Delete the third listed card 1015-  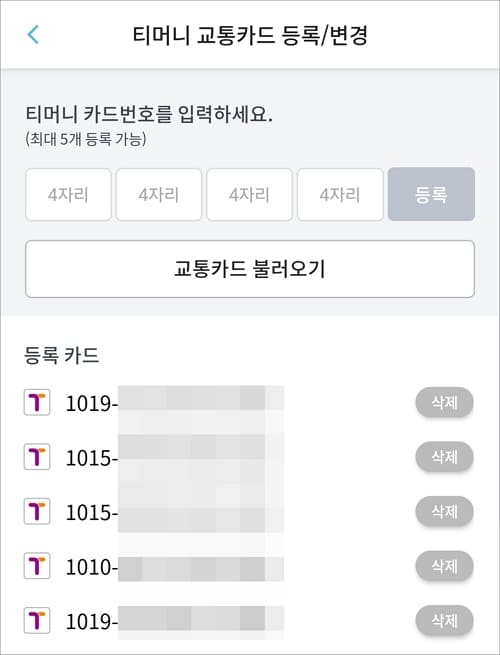[x=444, y=511]
